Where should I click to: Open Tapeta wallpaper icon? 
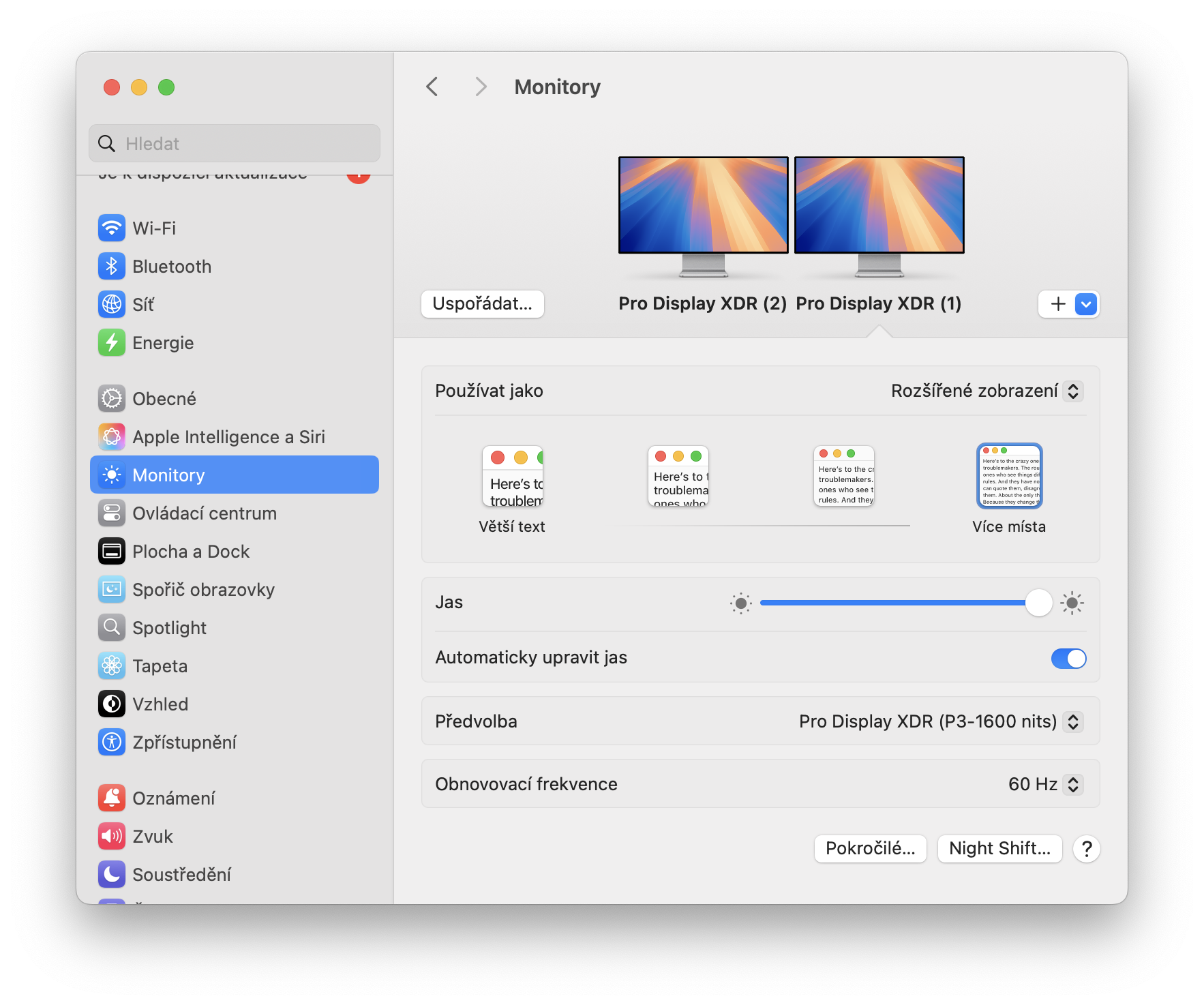click(x=112, y=666)
